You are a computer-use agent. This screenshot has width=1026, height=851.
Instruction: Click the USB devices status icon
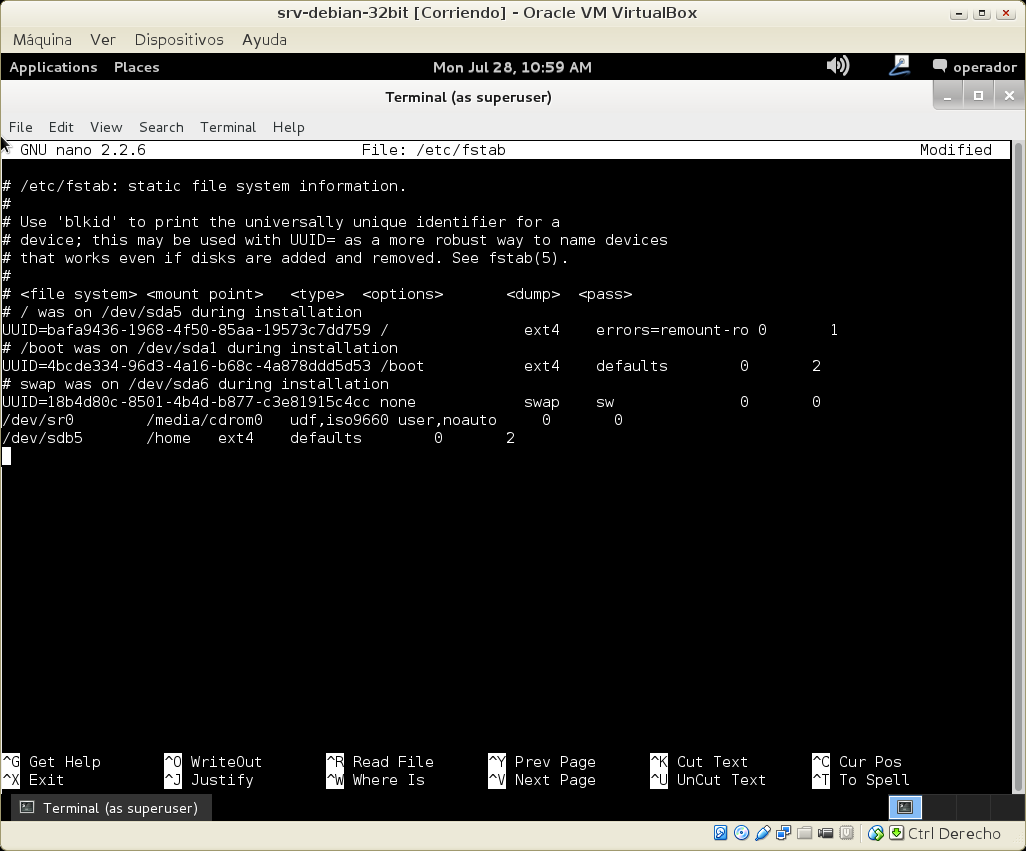pos(762,833)
